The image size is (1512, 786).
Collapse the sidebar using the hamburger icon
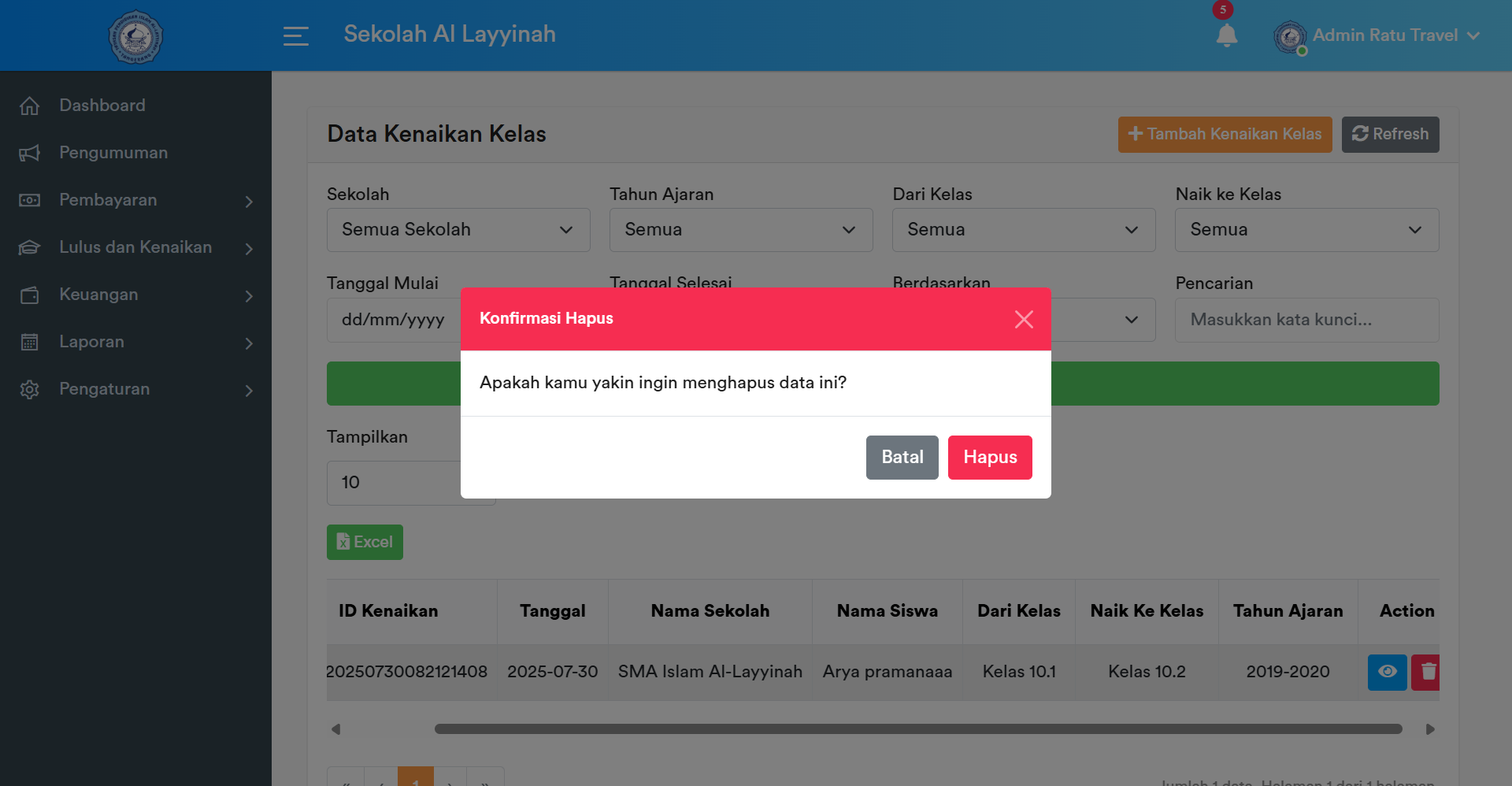click(296, 36)
